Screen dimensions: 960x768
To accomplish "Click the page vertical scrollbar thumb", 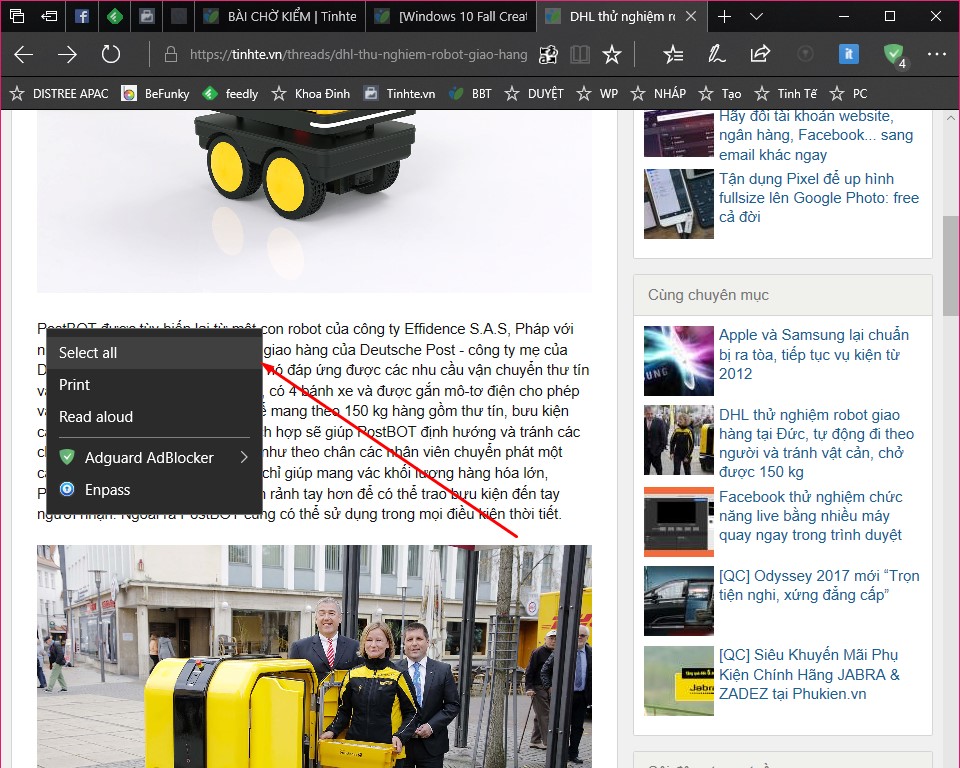I will (950, 266).
